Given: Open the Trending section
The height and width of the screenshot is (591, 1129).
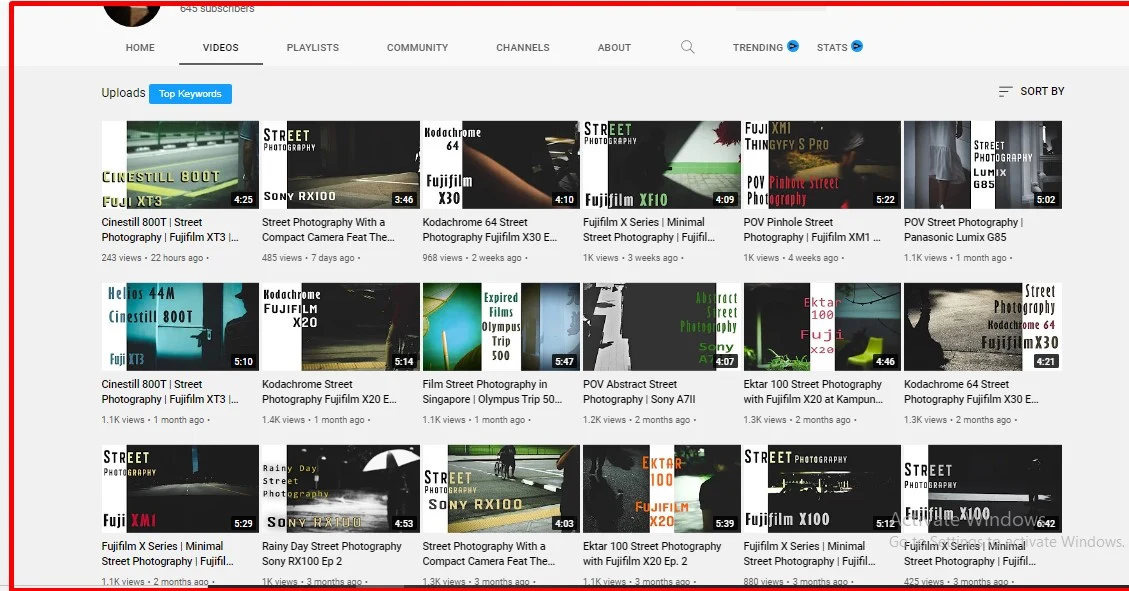Looking at the screenshot, I should pyautogui.click(x=757, y=48).
